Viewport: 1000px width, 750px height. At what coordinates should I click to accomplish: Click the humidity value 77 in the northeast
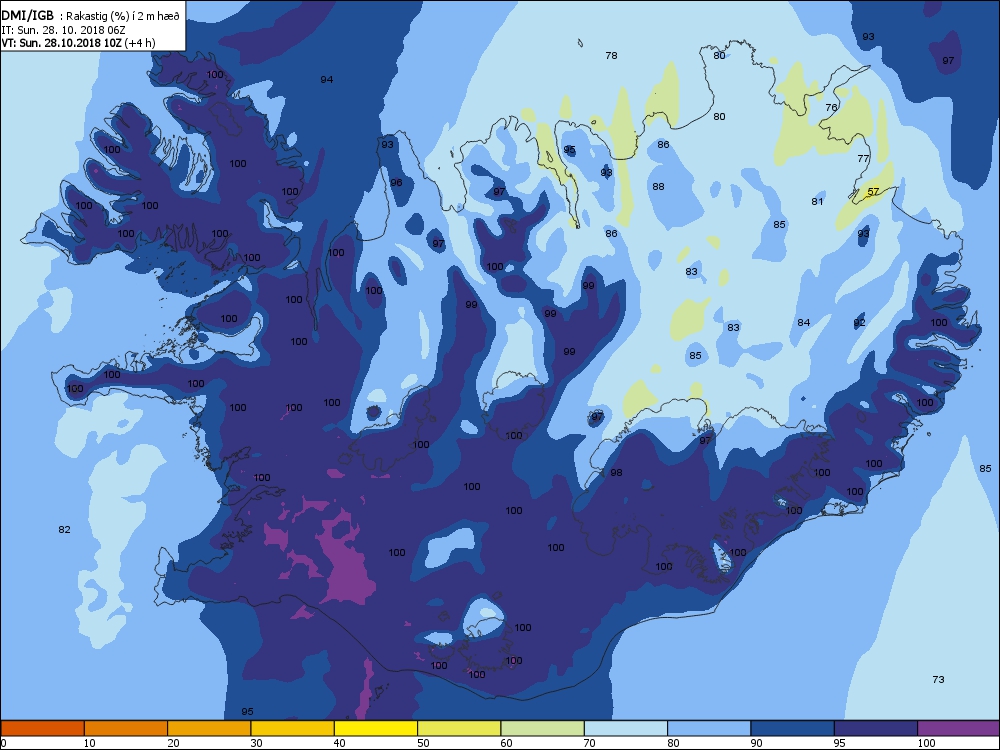863,159
